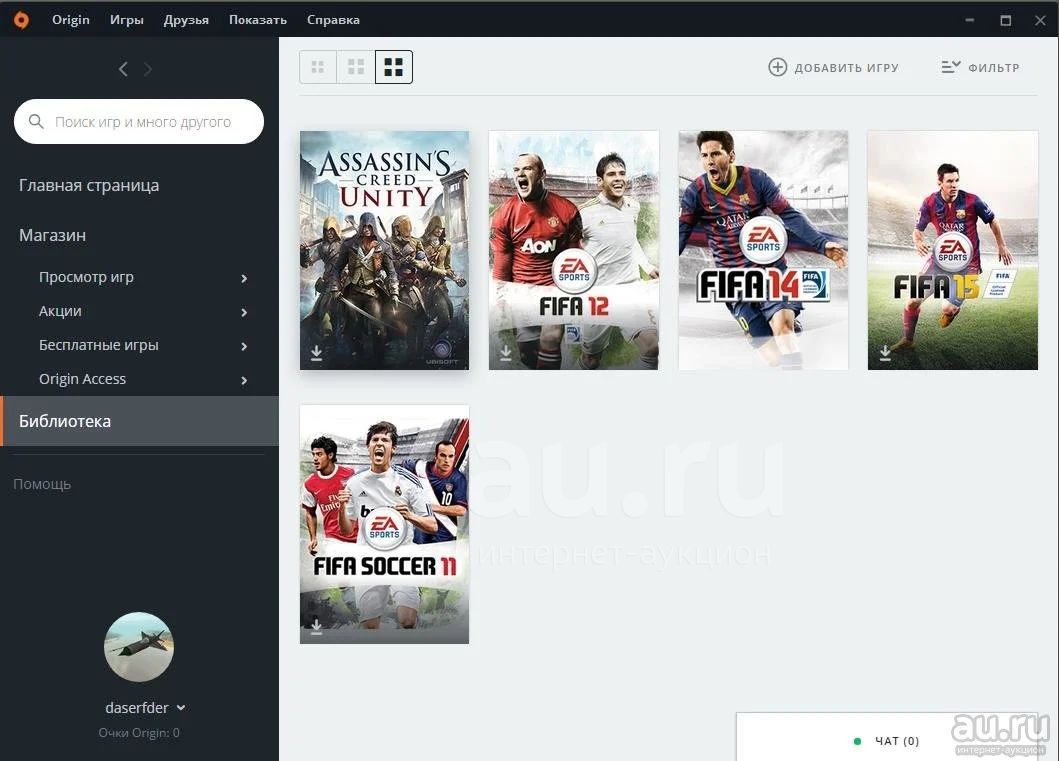The image size is (1059, 761).
Task: Go back with the left arrow
Action: pos(123,69)
